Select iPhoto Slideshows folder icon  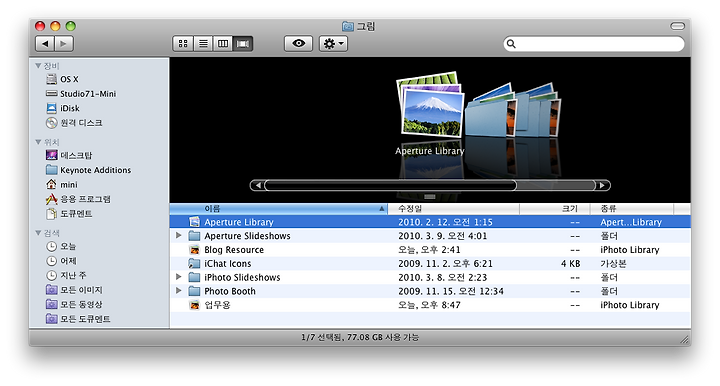click(195, 277)
